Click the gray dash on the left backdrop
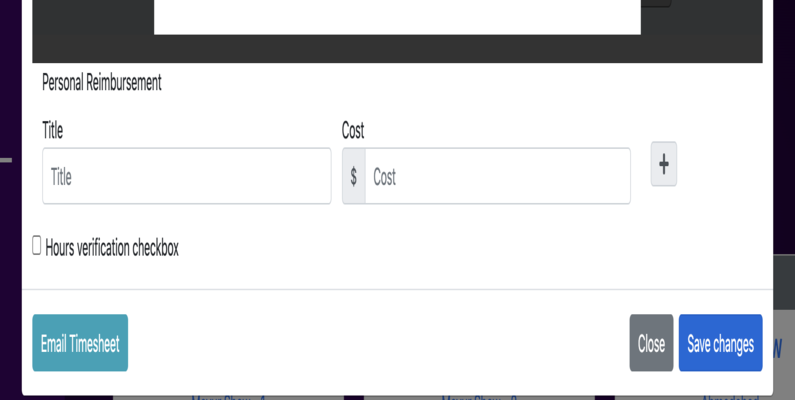This screenshot has width=795, height=400. 6,160
